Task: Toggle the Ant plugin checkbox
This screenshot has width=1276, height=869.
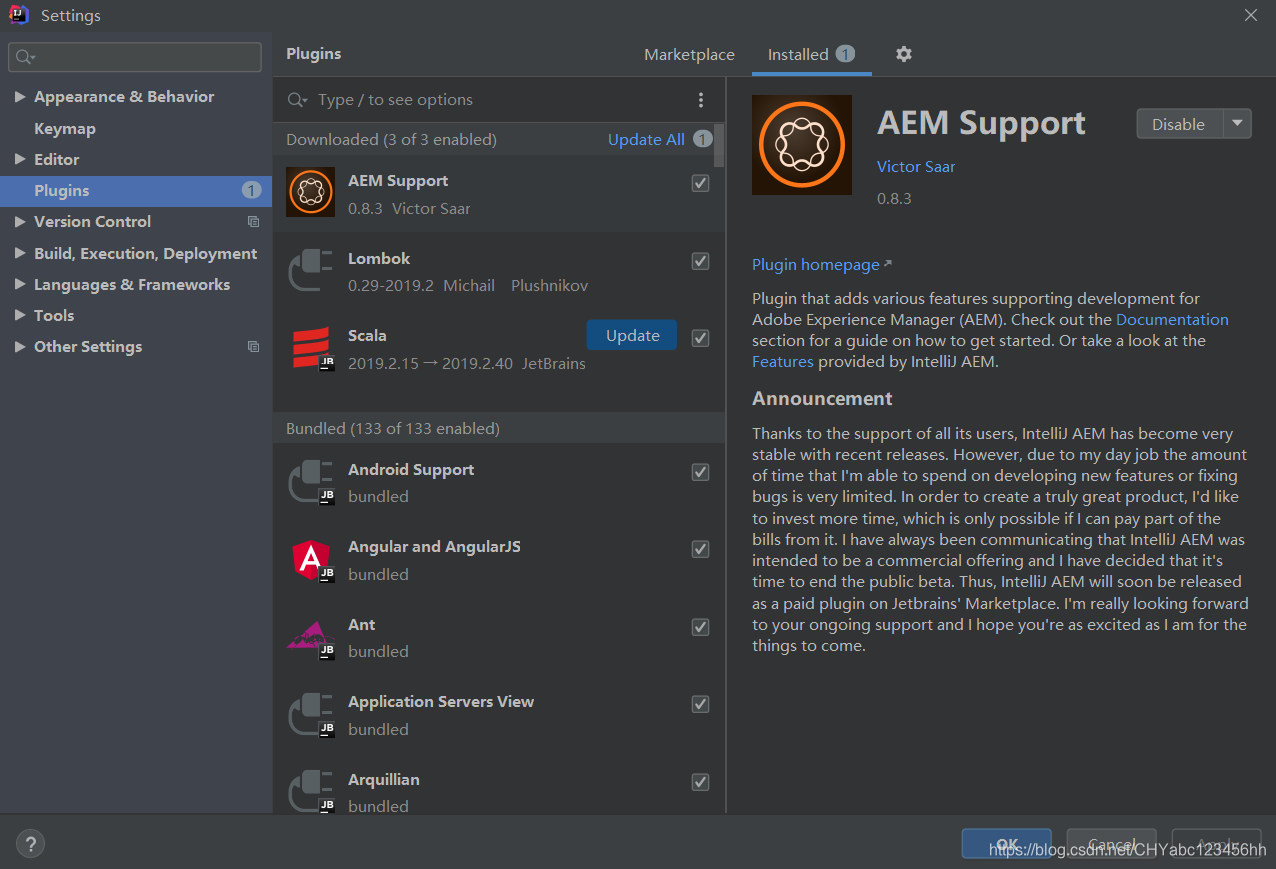Action: click(701, 627)
